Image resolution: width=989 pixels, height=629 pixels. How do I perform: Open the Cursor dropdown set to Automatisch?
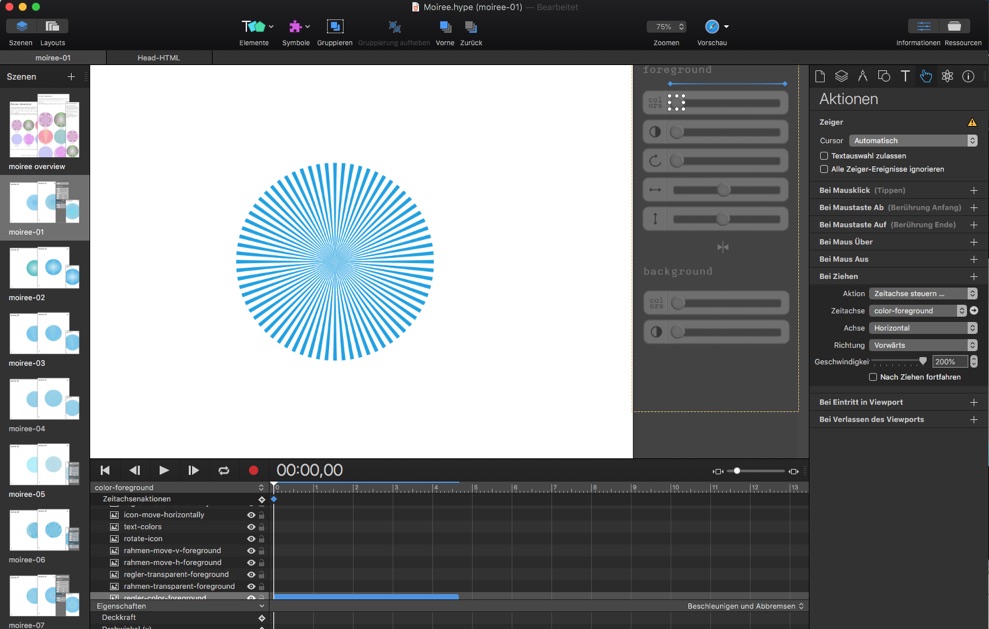pyautogui.click(x=912, y=141)
